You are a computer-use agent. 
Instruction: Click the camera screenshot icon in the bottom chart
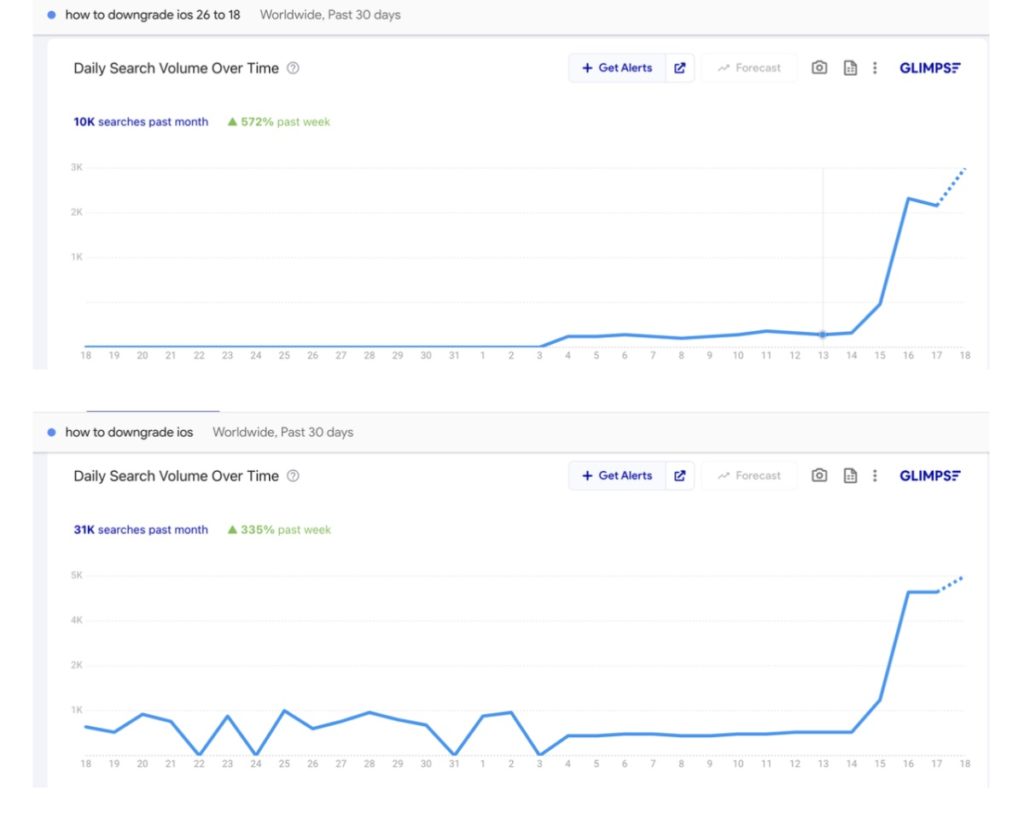819,476
